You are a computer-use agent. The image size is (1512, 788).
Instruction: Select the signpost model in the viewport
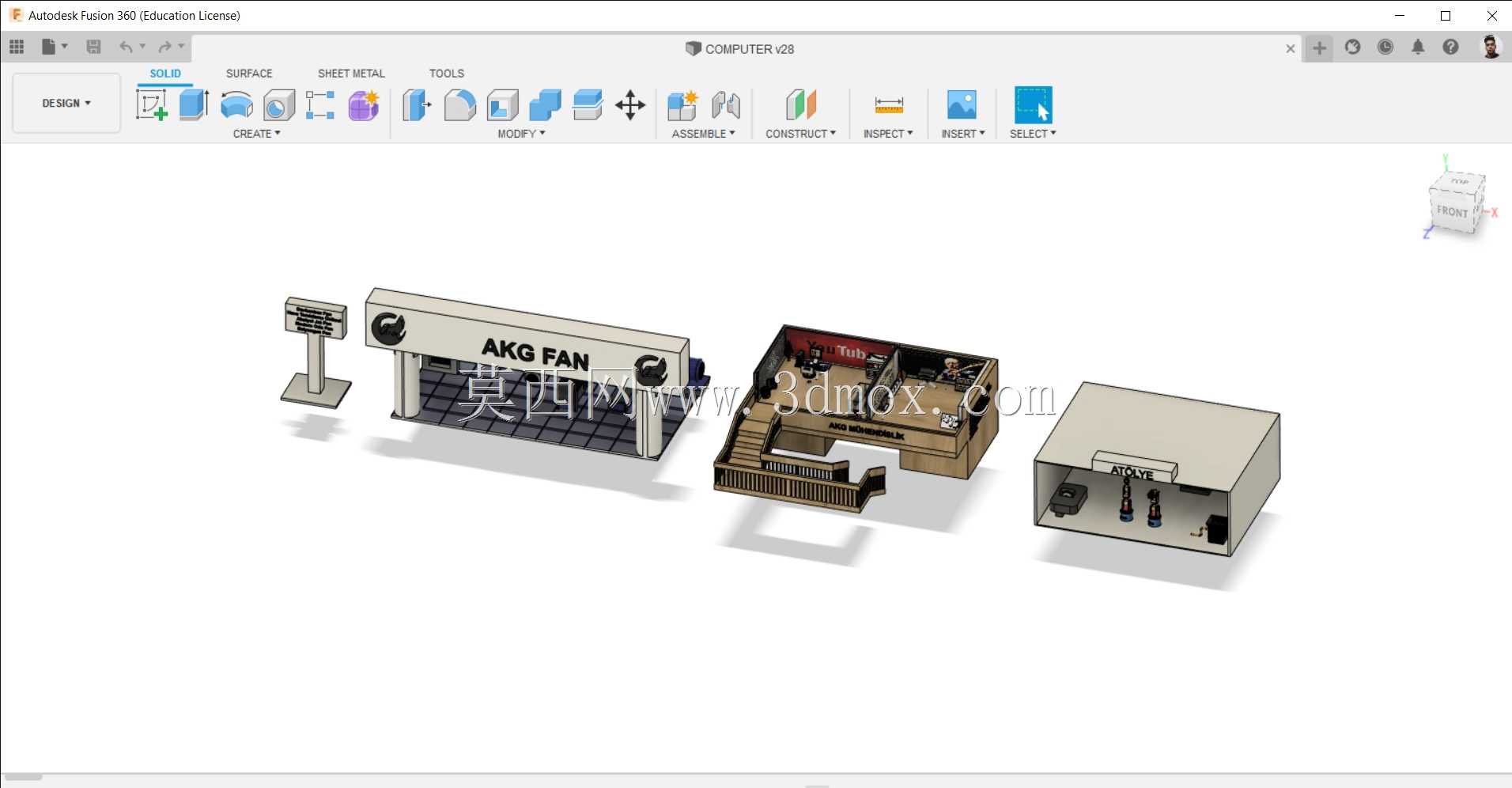click(316, 353)
